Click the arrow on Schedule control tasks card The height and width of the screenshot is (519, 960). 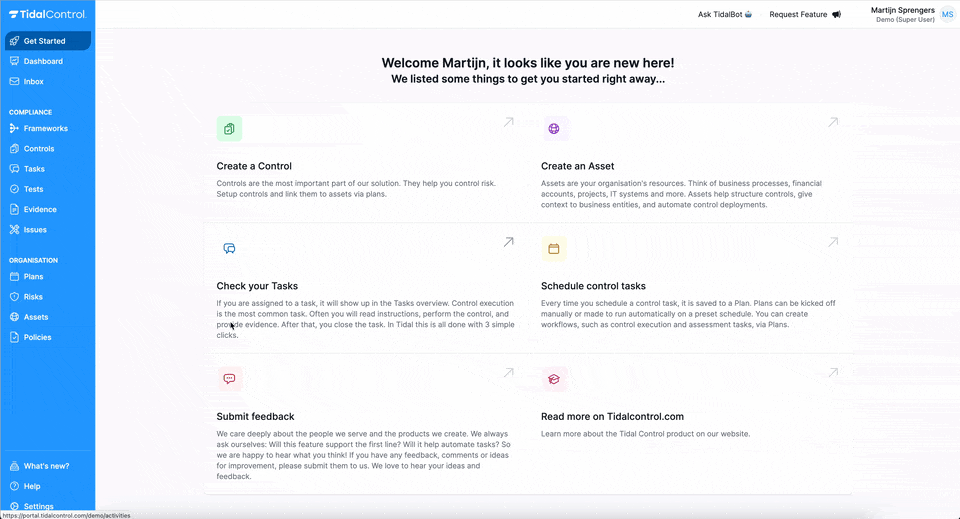click(x=833, y=241)
